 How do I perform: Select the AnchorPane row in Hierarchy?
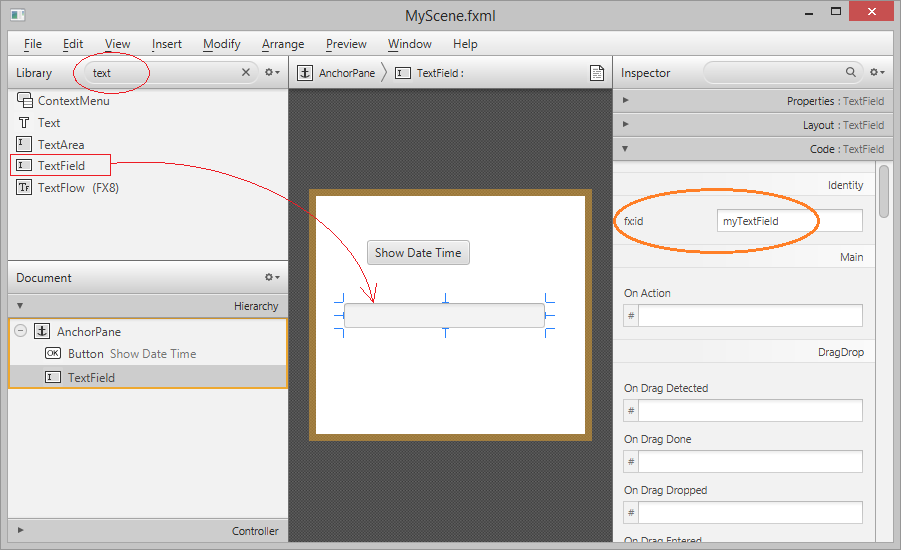148,331
